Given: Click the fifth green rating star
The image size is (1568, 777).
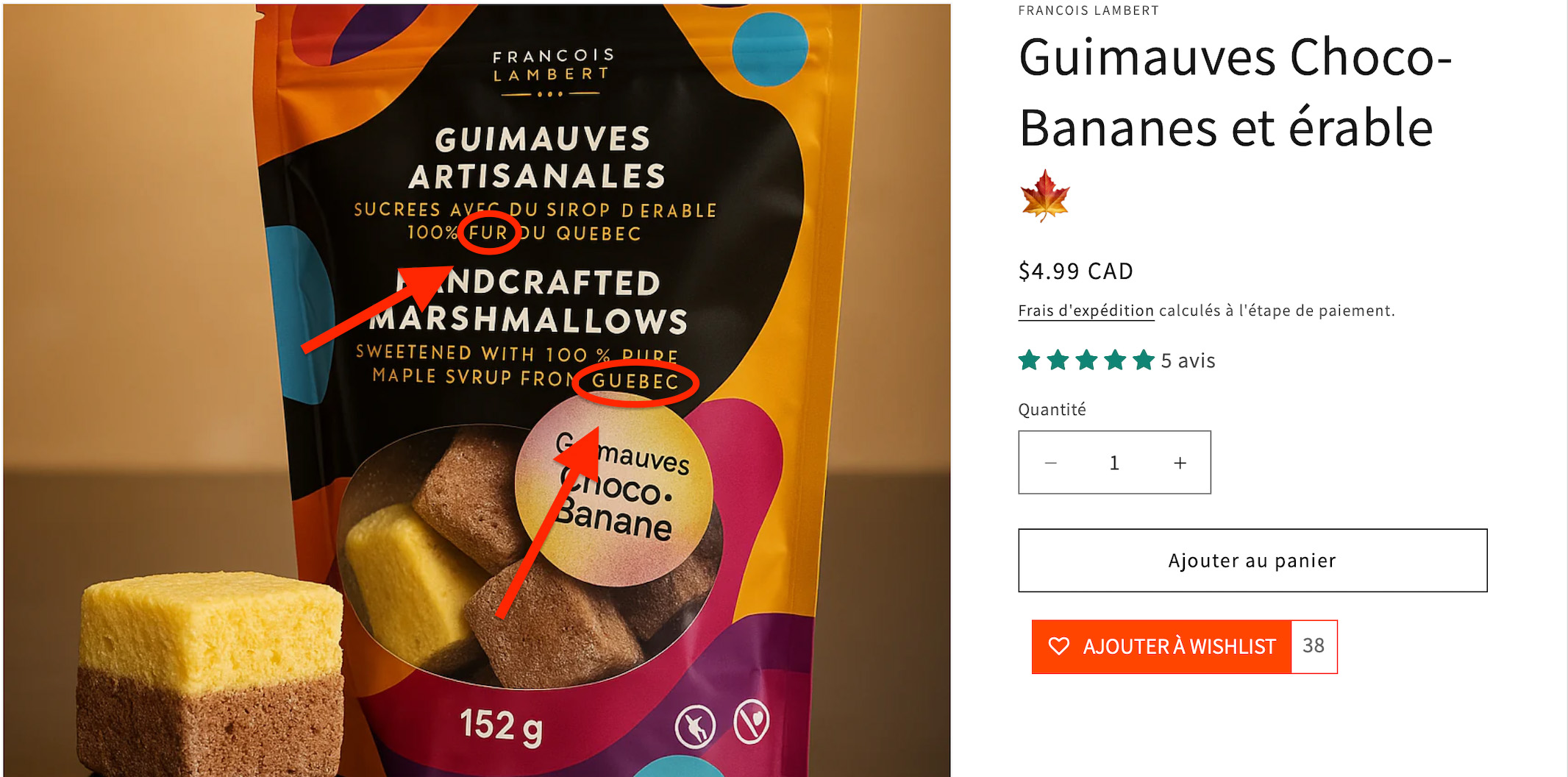Looking at the screenshot, I should pos(1144,361).
